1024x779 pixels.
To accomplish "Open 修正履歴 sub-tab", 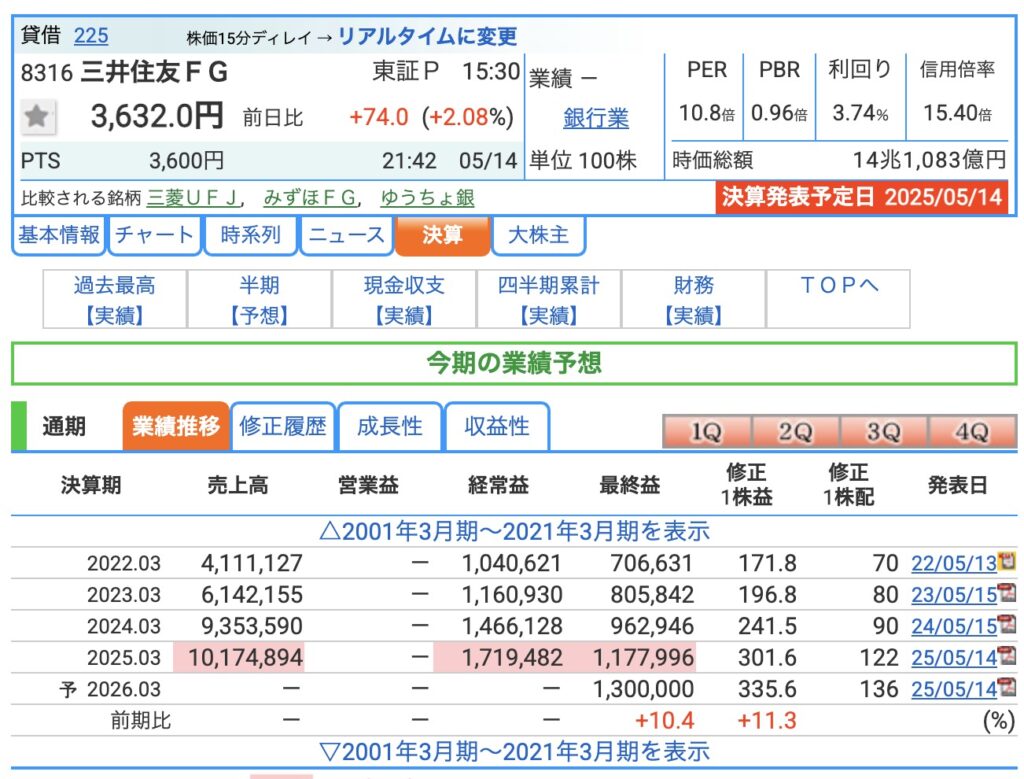I will coord(283,426).
